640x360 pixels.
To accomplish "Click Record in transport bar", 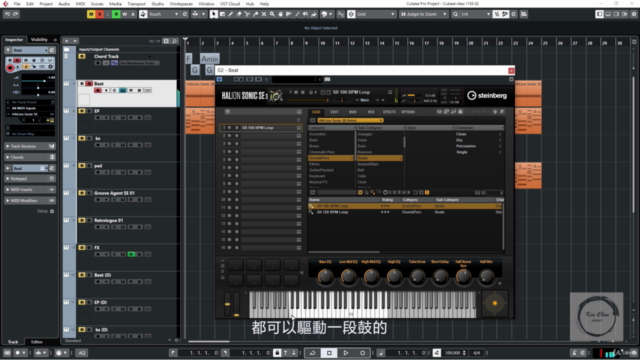I will click(x=362, y=353).
